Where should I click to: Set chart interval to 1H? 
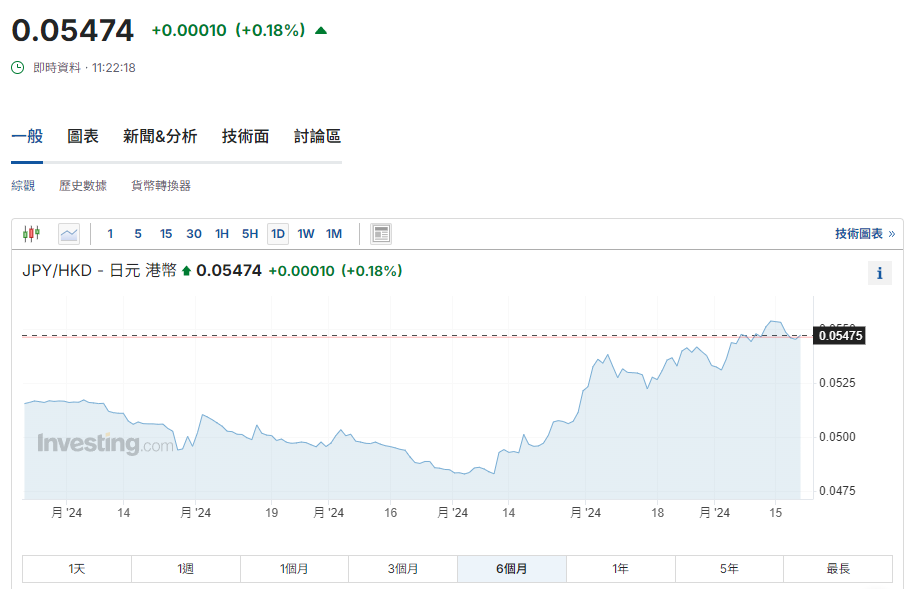pyautogui.click(x=222, y=234)
